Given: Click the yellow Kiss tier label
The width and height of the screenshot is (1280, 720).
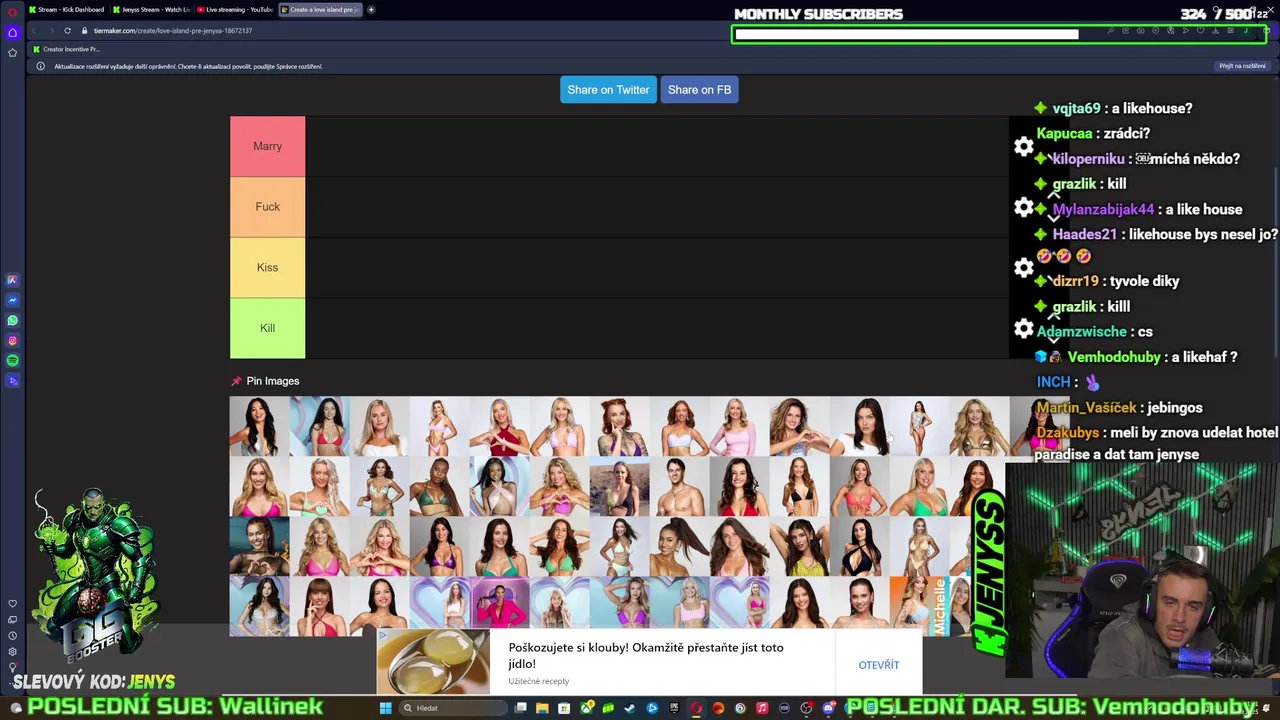Looking at the screenshot, I should click(267, 268).
